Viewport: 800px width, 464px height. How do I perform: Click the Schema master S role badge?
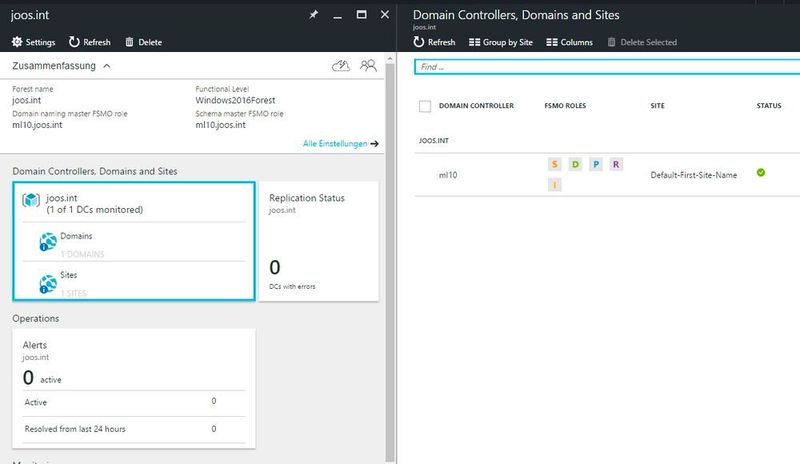point(555,164)
